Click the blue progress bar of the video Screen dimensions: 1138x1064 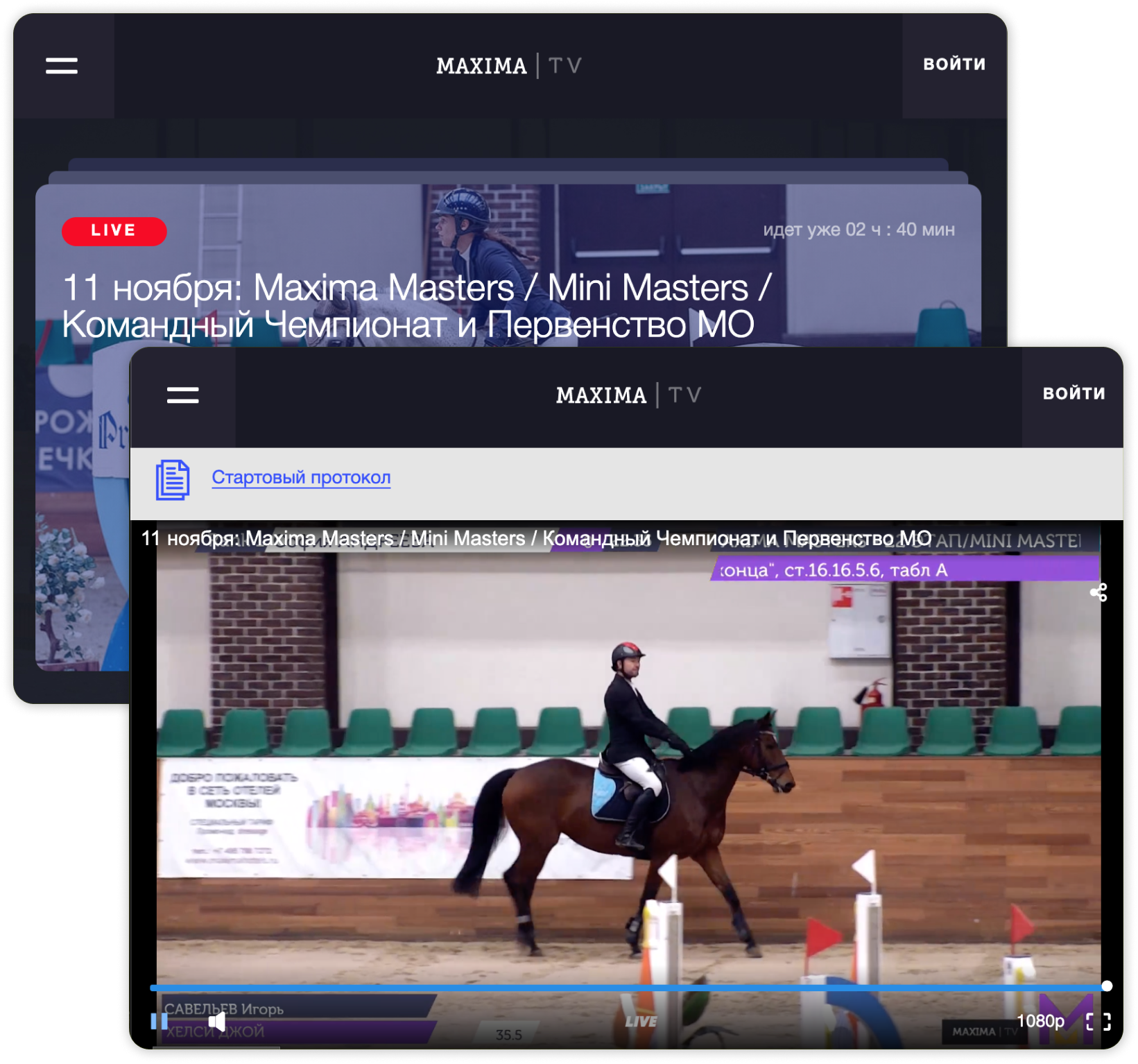tap(624, 984)
